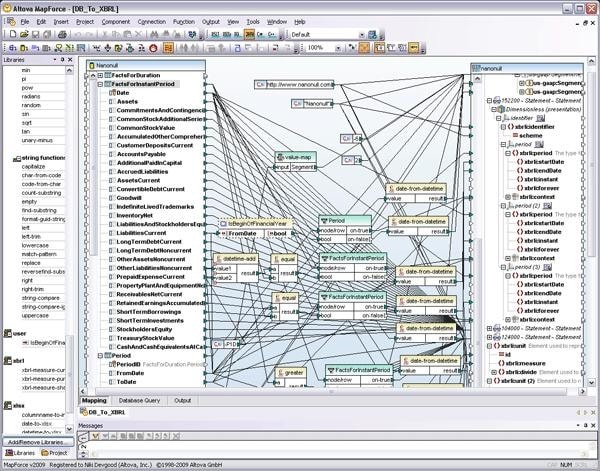Viewport: 600px width, 471px height.
Task: Toggle the last yellow button in second toolbar
Action: point(414,48)
